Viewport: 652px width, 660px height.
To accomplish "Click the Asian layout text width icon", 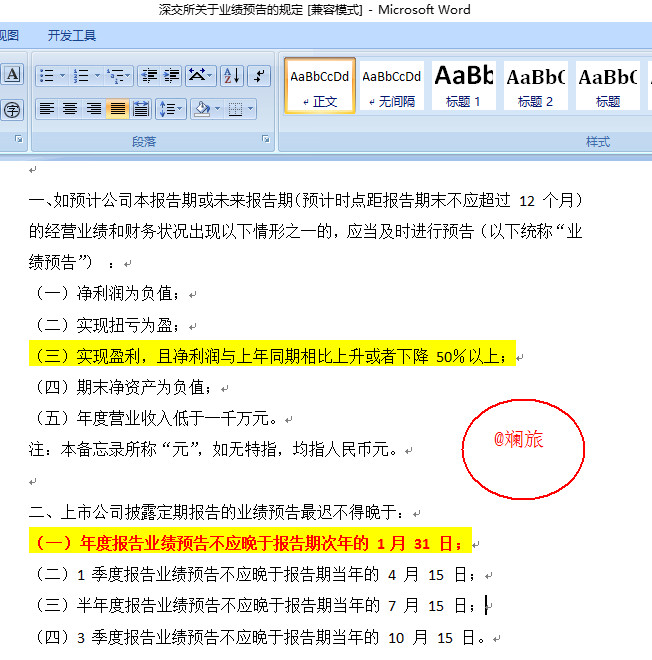I will click(197, 76).
